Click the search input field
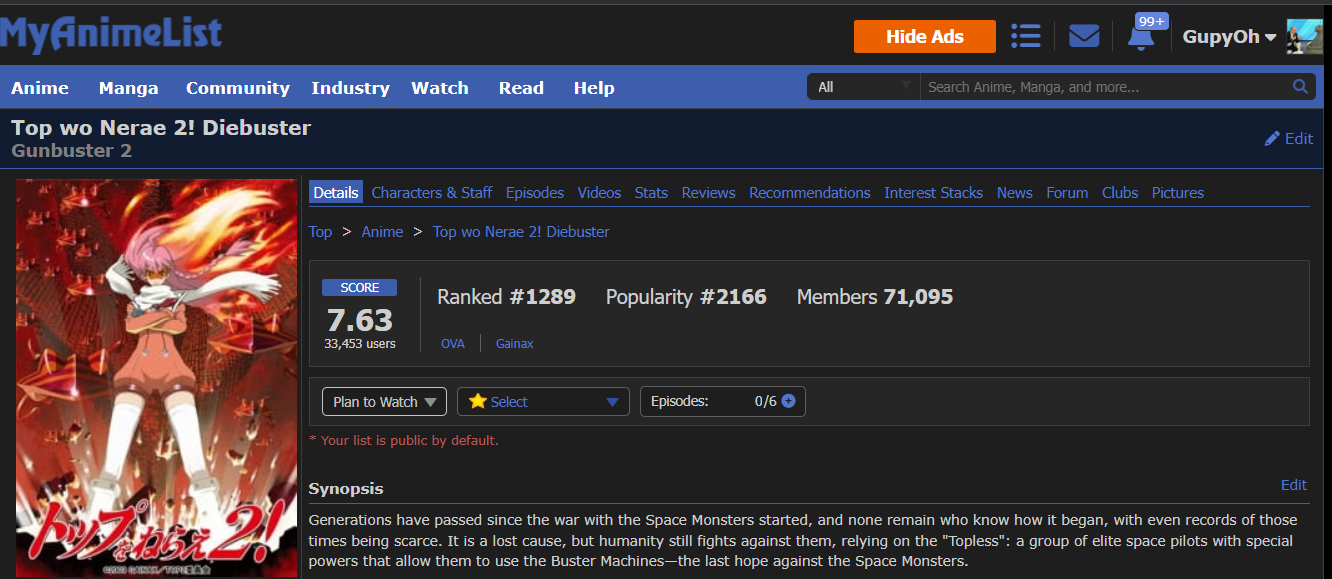Image resolution: width=1332 pixels, height=579 pixels. pos(1105,87)
